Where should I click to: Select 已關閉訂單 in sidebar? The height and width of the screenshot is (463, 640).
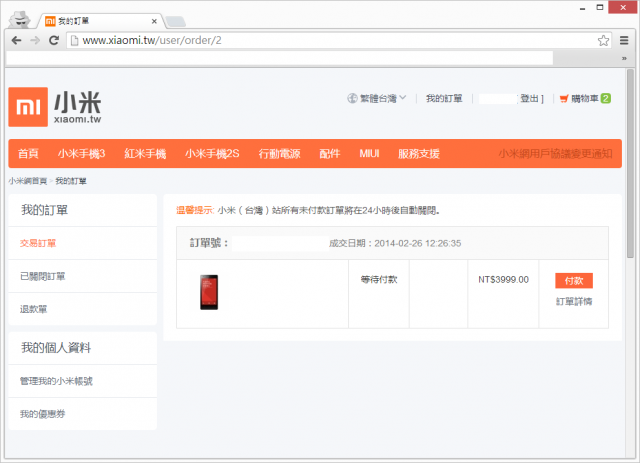click(x=43, y=276)
